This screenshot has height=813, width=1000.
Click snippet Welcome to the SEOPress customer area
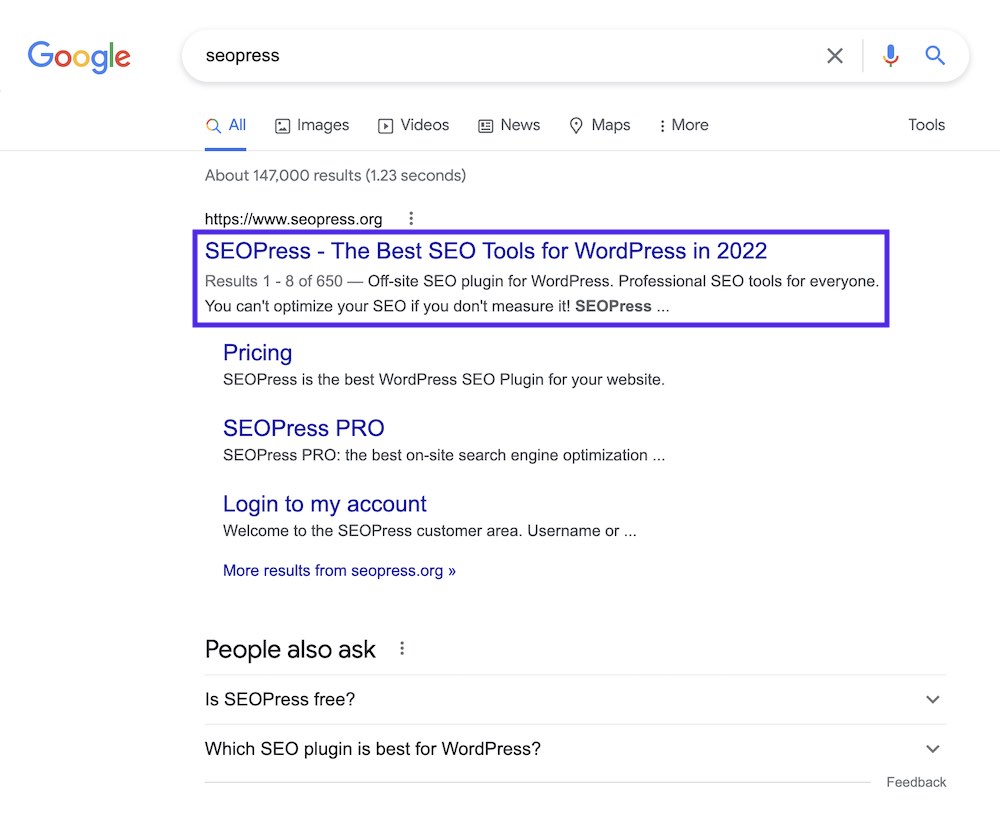[430, 531]
